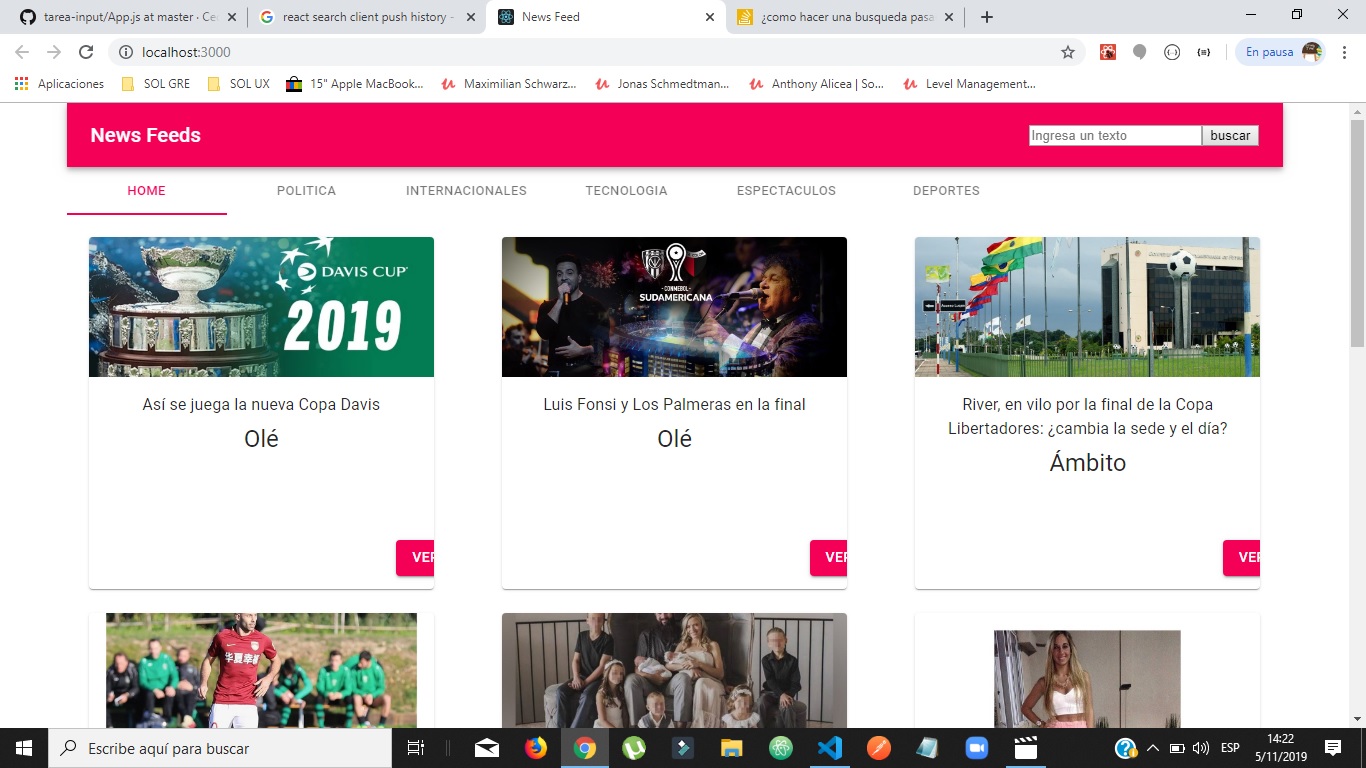Image resolution: width=1366 pixels, height=768 pixels.
Task: Open the curly braces list extension icon
Action: click(x=1204, y=52)
